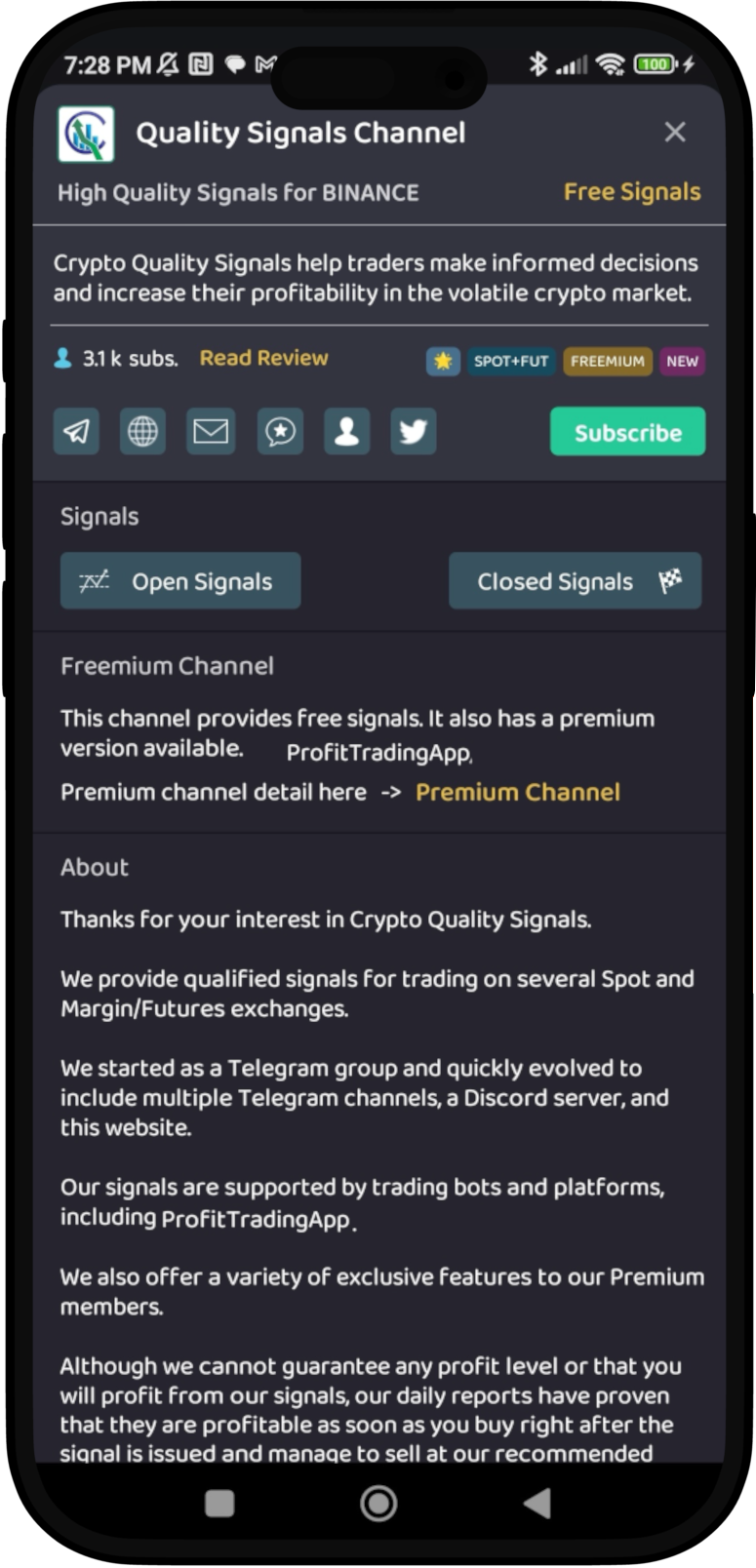The width and height of the screenshot is (756, 1568).
Task: Toggle the FREEMIUM badge
Action: [609, 362]
